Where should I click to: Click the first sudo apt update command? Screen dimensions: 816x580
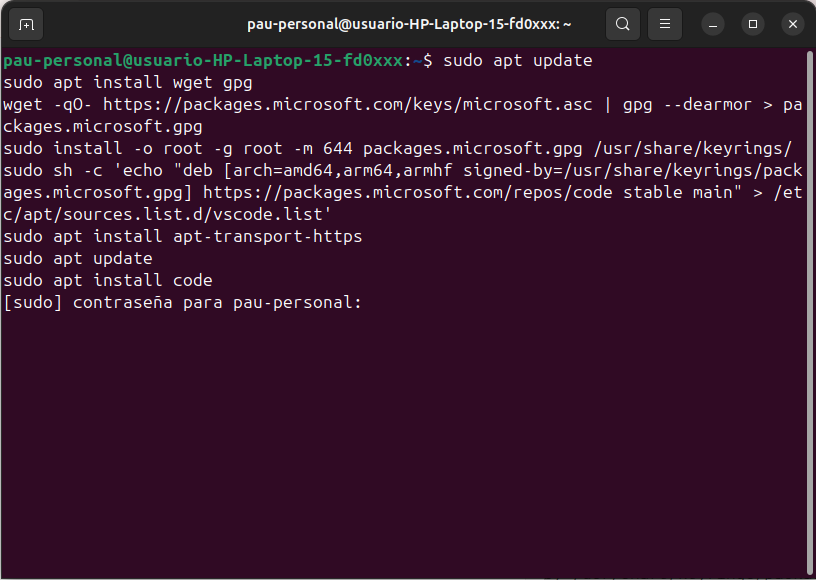pos(518,61)
